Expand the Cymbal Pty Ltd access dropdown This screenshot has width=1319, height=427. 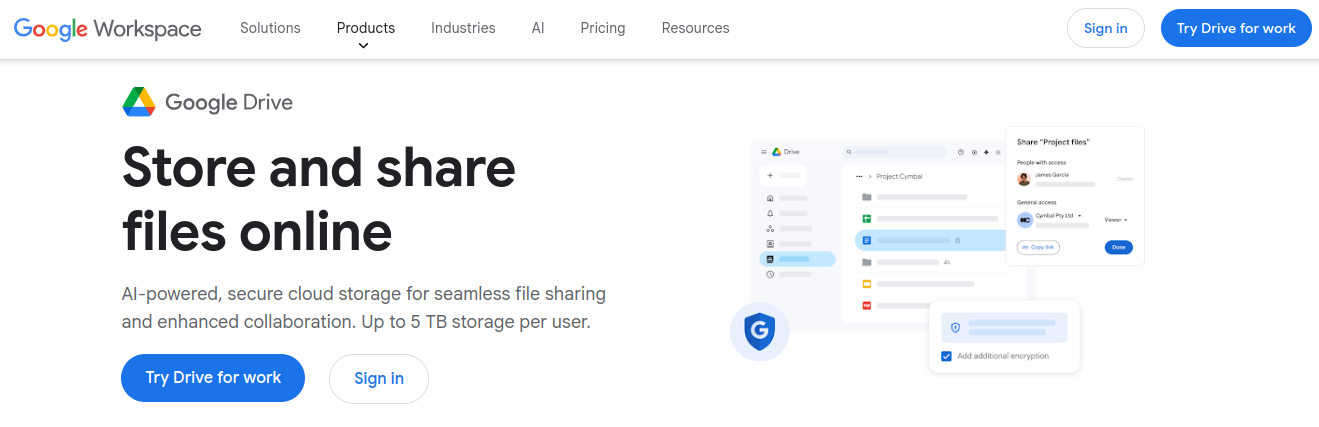[1079, 216]
